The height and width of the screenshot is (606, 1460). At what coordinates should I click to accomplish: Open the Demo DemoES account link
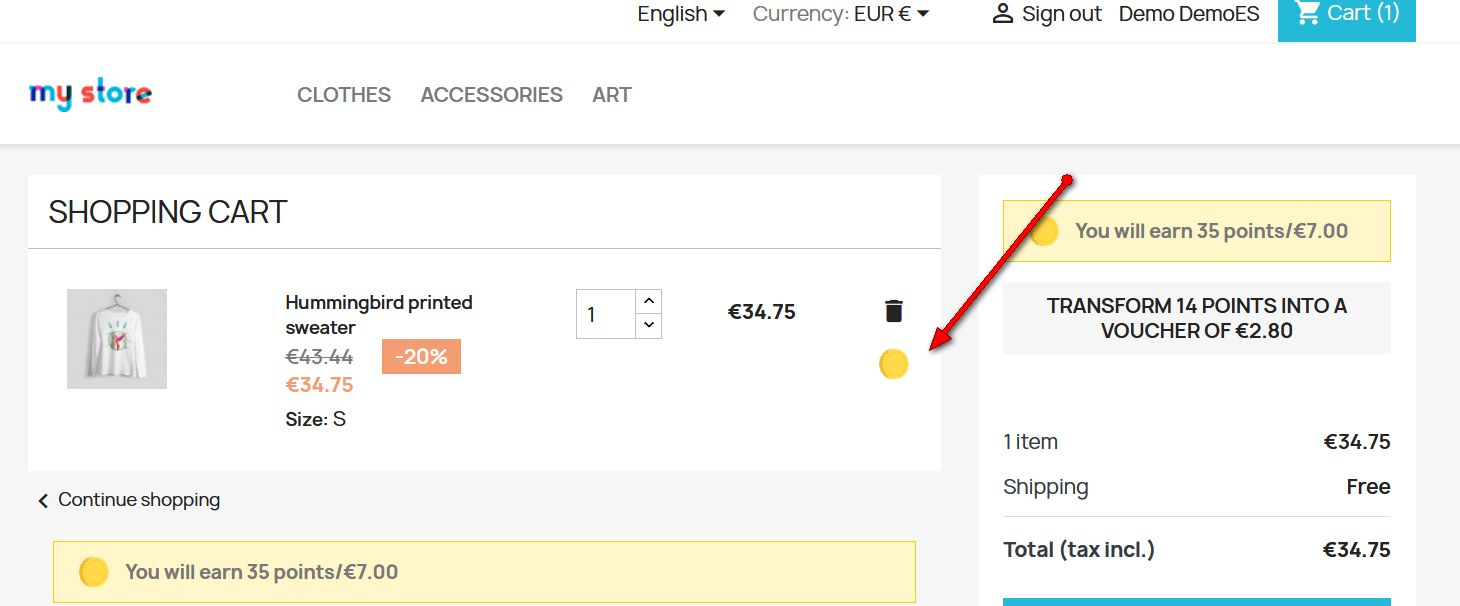[1189, 14]
